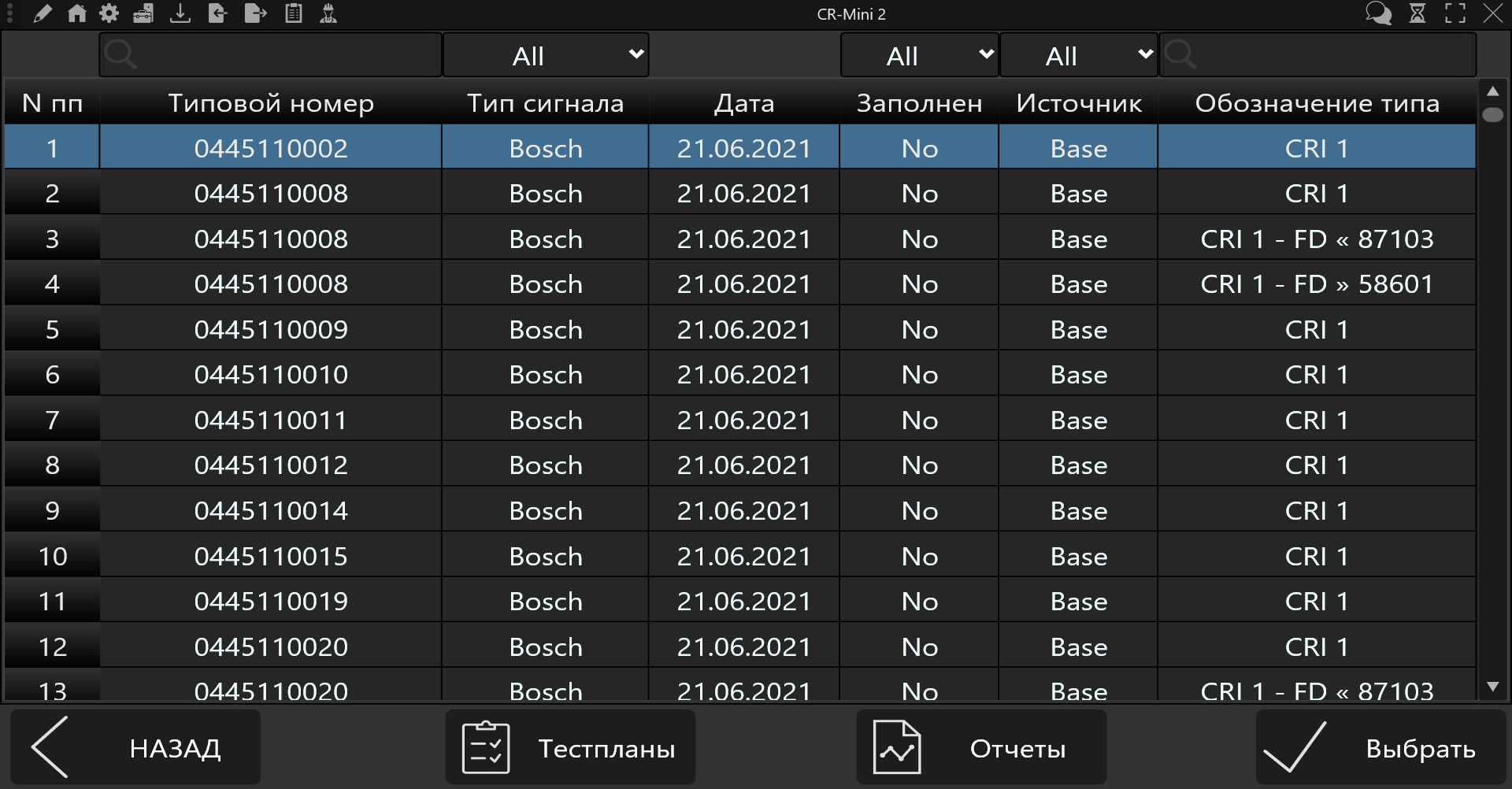Viewport: 1512px width, 789px height.
Task: Click the three-dots drag handle
Action: coord(10,13)
